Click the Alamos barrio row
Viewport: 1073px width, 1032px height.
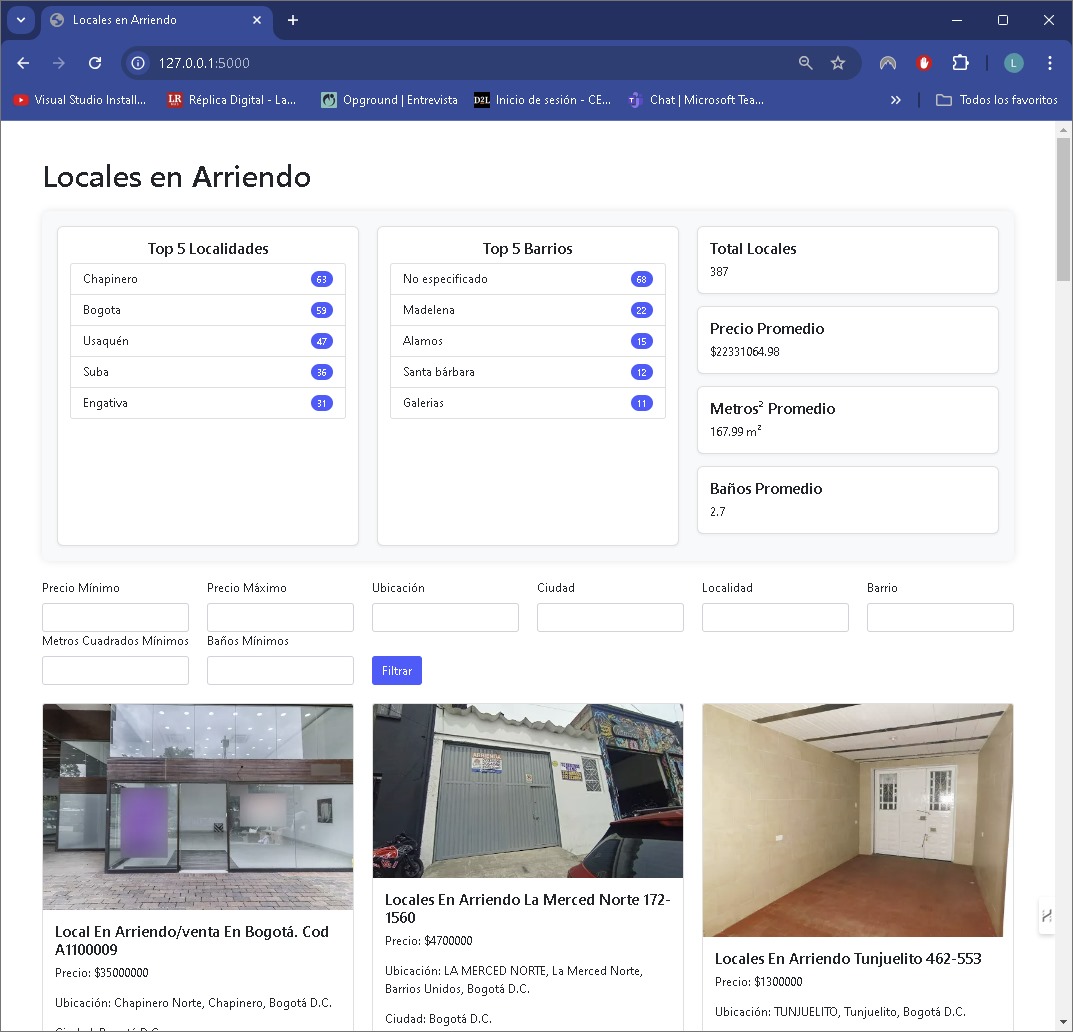coord(528,341)
